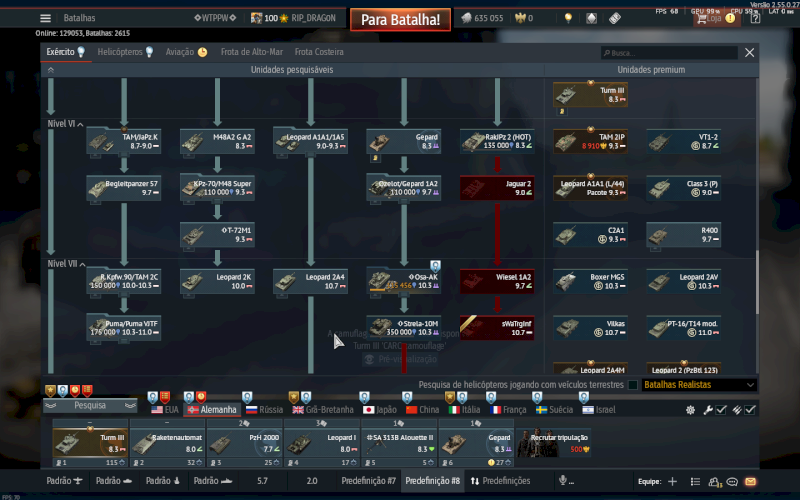Viewport: 800px width, 500px height.
Task: Open the Batalhas Realistas dropdown
Action: coord(698,385)
